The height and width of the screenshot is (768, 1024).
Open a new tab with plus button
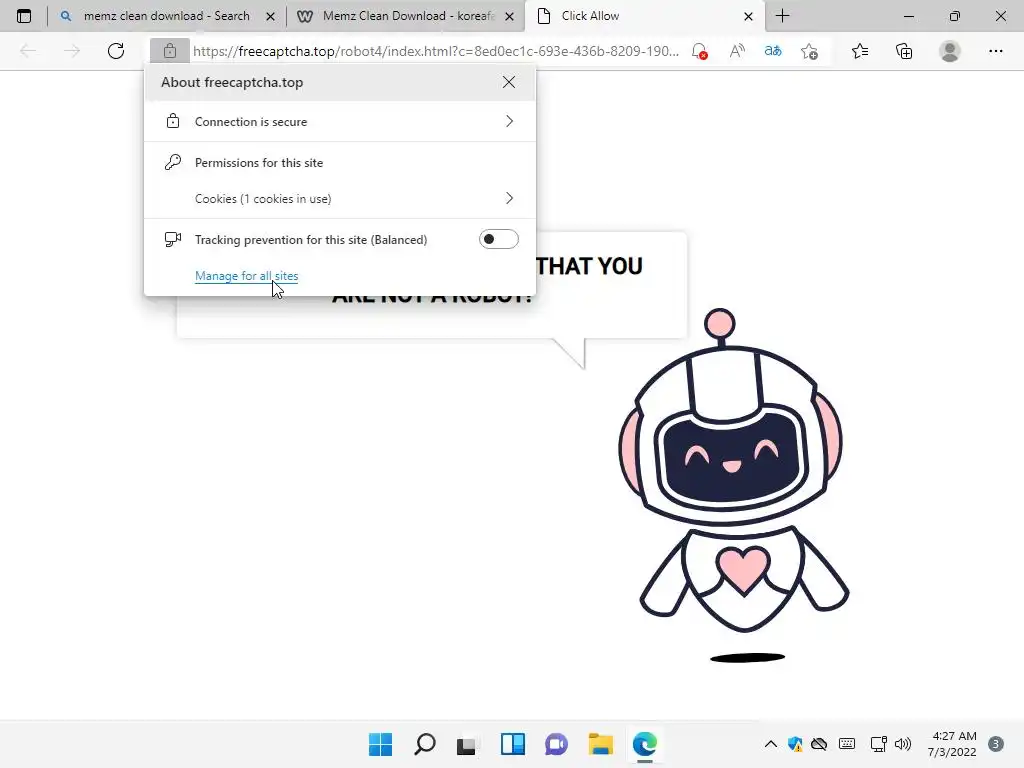782,16
